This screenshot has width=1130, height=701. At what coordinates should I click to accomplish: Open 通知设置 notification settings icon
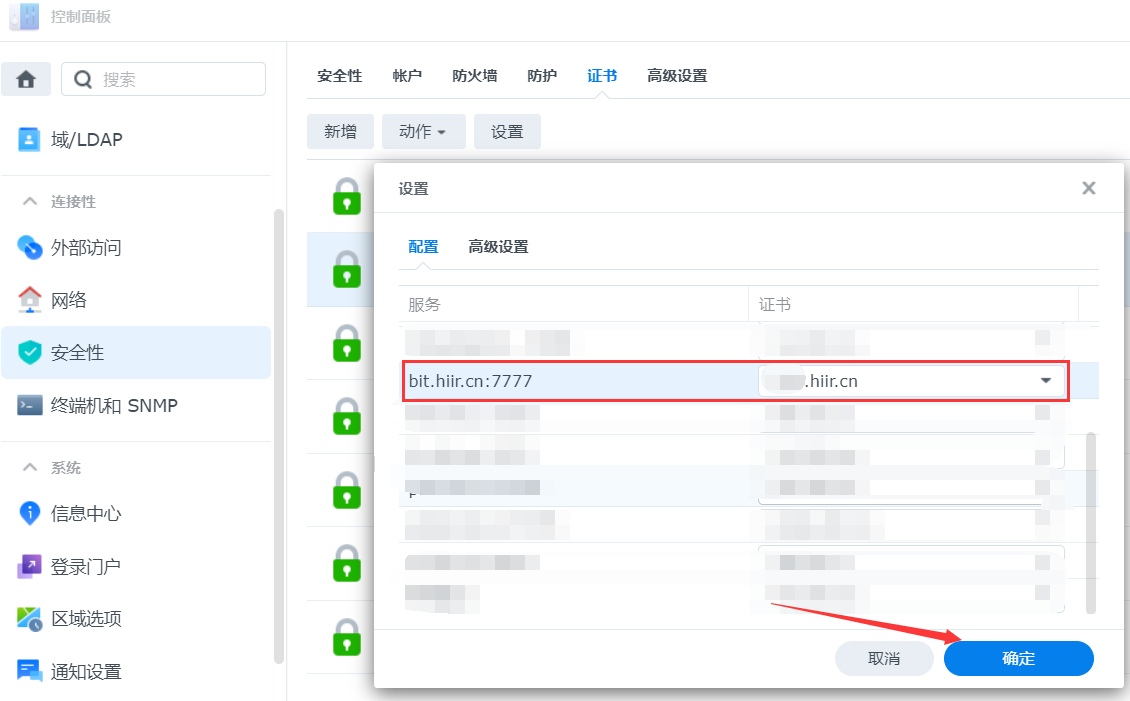(30, 671)
